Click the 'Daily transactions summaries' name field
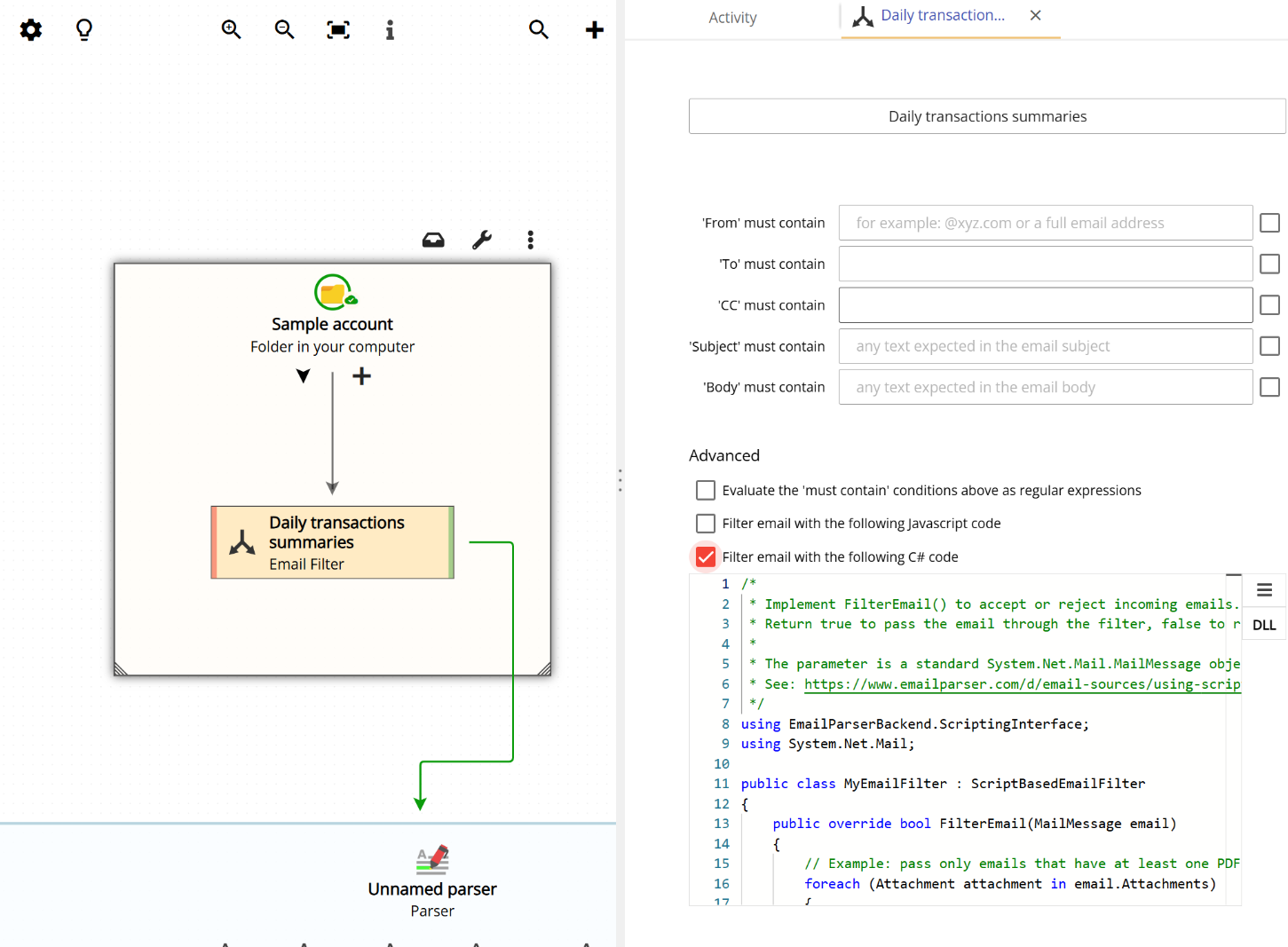This screenshot has height=947, width=1288. click(x=986, y=115)
